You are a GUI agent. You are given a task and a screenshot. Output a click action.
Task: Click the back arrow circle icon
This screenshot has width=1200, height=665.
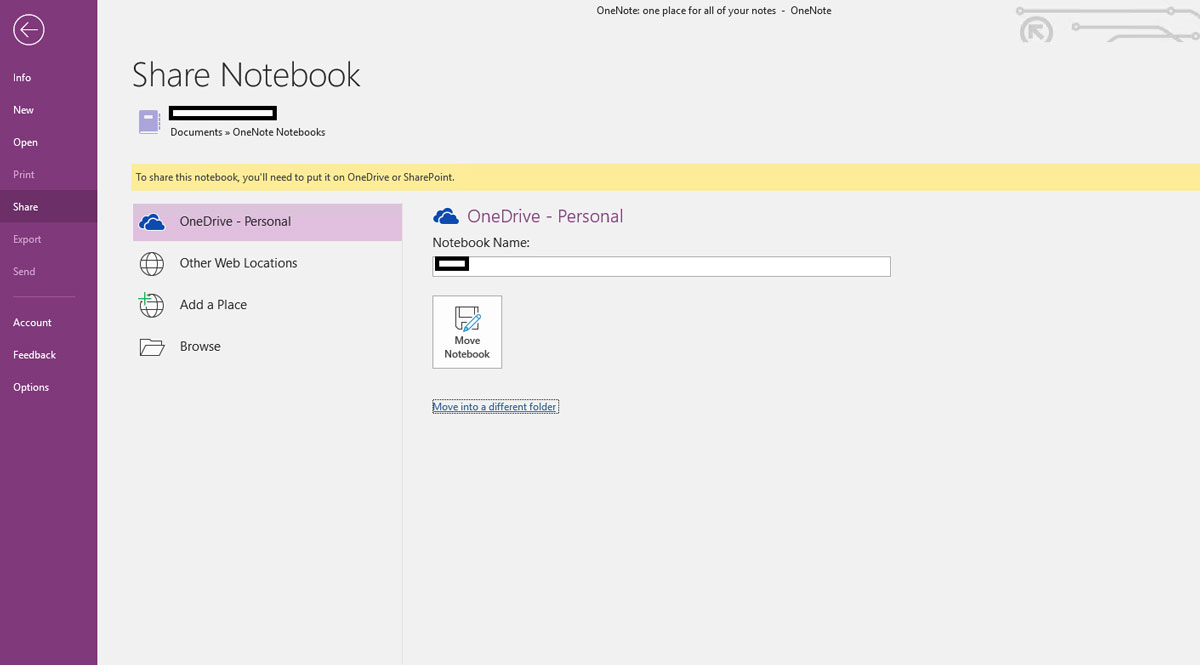point(29,30)
